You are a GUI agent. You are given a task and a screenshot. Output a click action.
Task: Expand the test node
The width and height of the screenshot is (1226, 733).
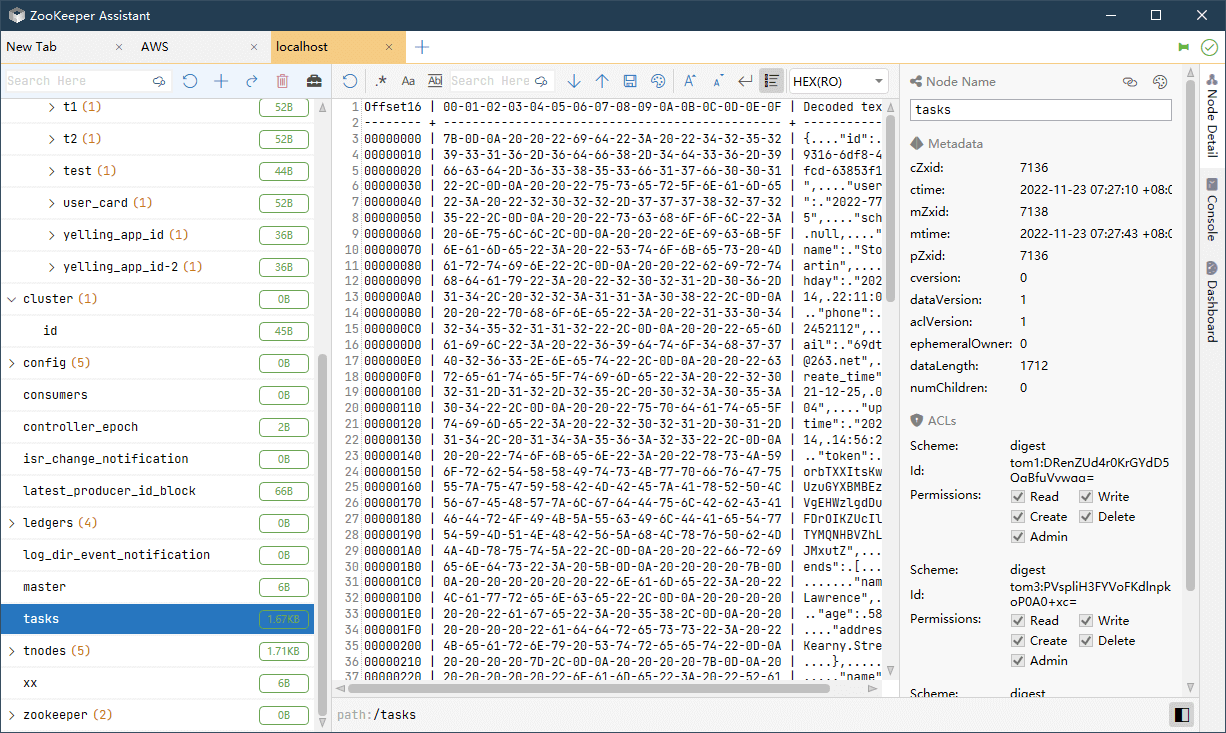tap(52, 171)
